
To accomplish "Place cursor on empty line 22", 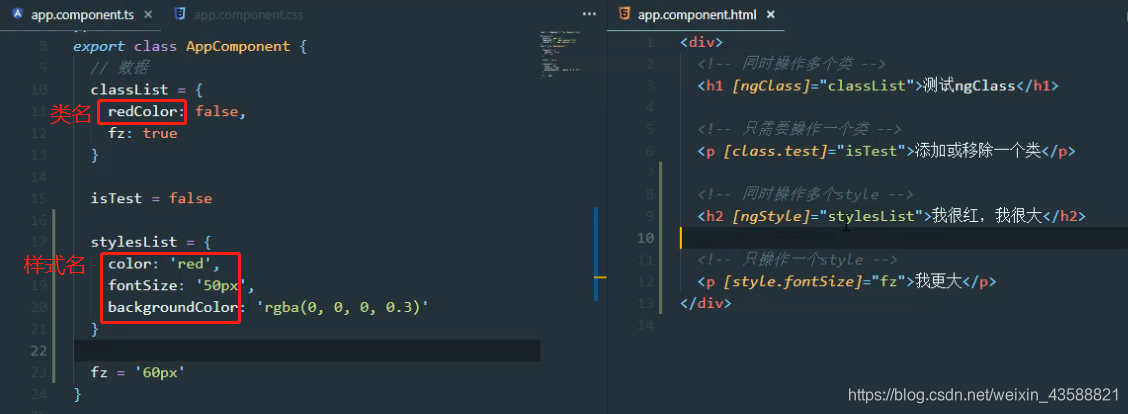I will 307,351.
